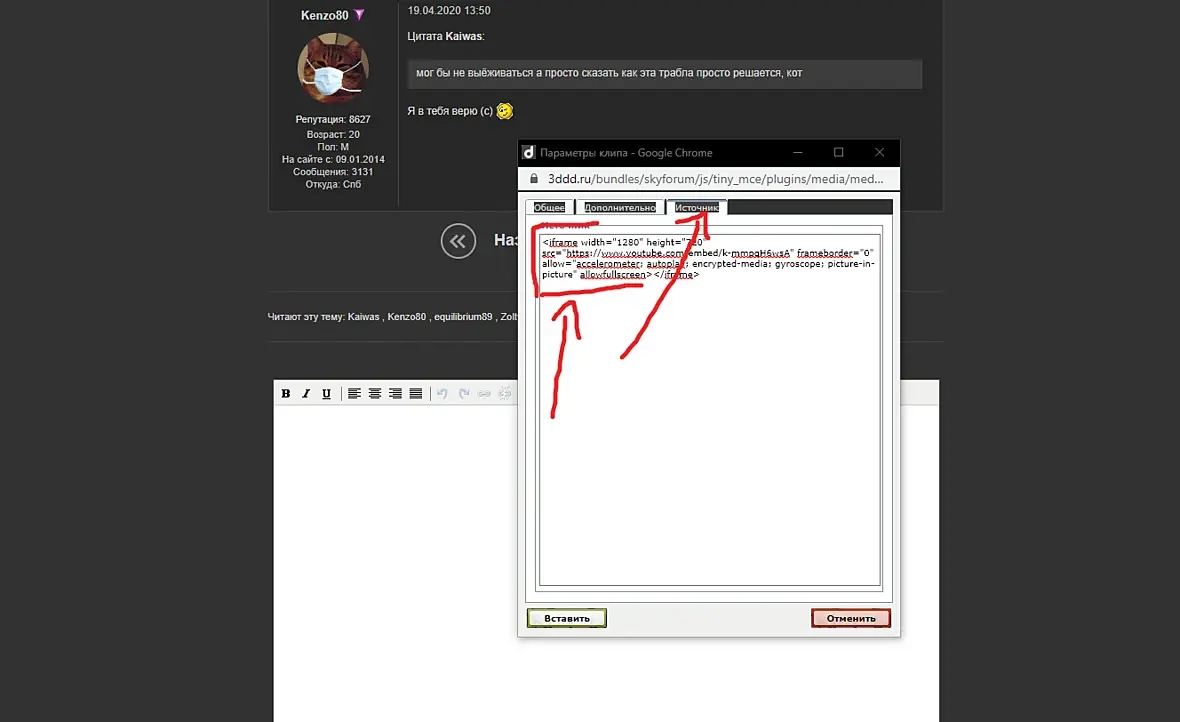1180x722 pixels.
Task: Click the quoted text block from Kaiwas
Action: click(x=665, y=74)
